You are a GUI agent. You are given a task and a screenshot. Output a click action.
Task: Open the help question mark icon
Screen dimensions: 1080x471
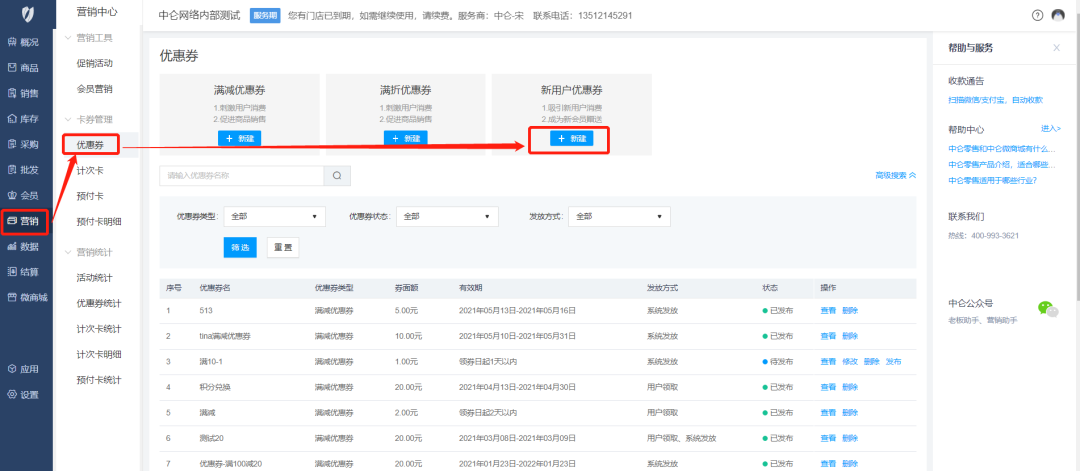[1037, 15]
